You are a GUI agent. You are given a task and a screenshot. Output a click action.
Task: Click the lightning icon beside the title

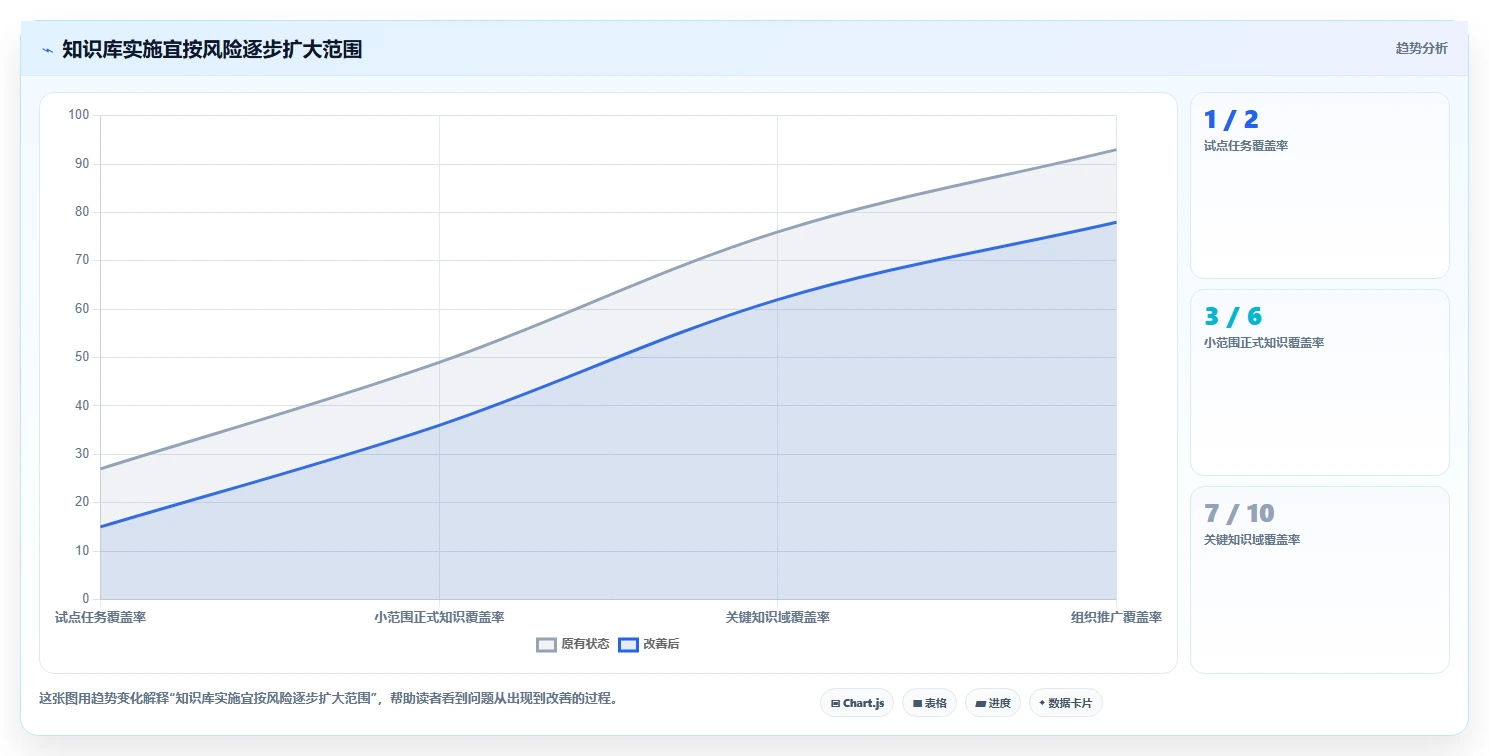pyautogui.click(x=47, y=49)
